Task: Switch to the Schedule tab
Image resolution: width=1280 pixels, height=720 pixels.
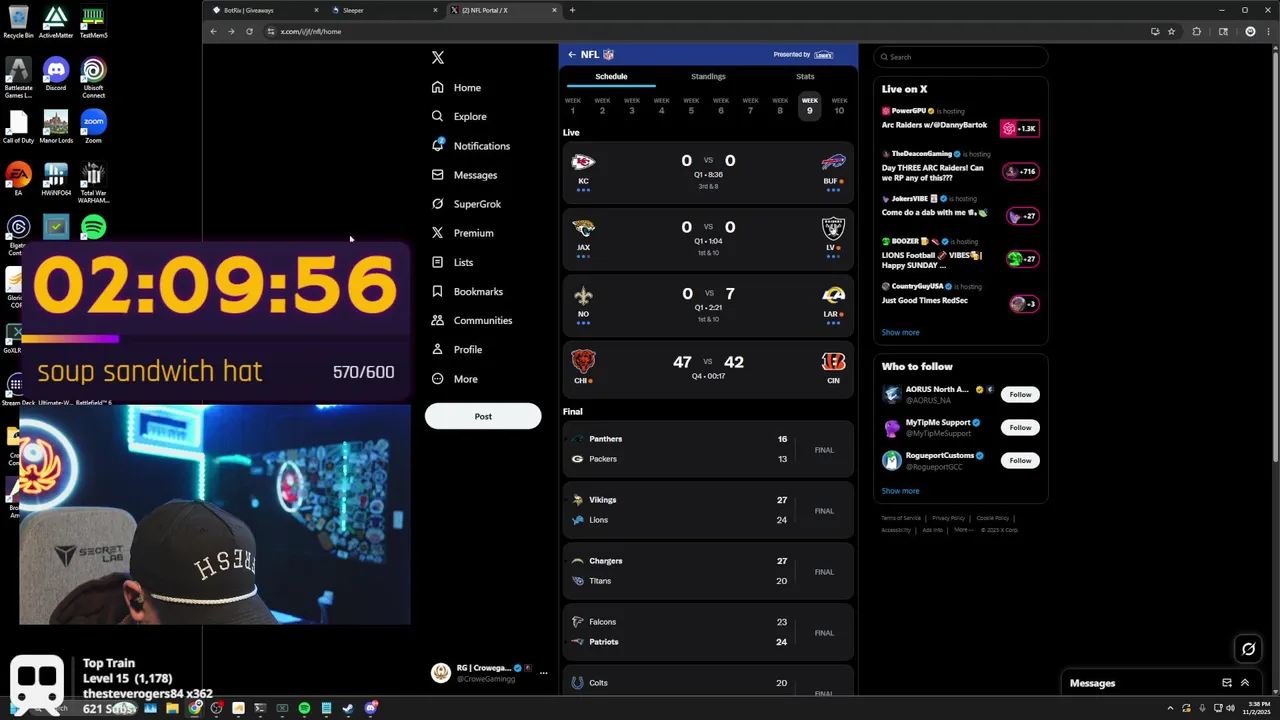Action: click(611, 76)
